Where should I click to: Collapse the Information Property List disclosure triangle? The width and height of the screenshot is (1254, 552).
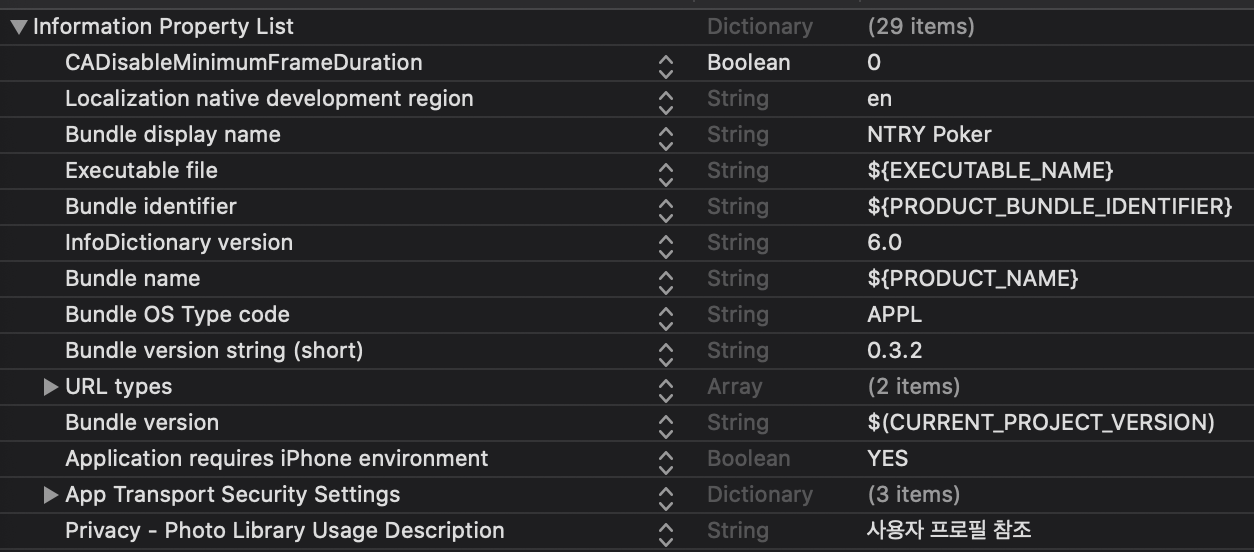pos(19,27)
